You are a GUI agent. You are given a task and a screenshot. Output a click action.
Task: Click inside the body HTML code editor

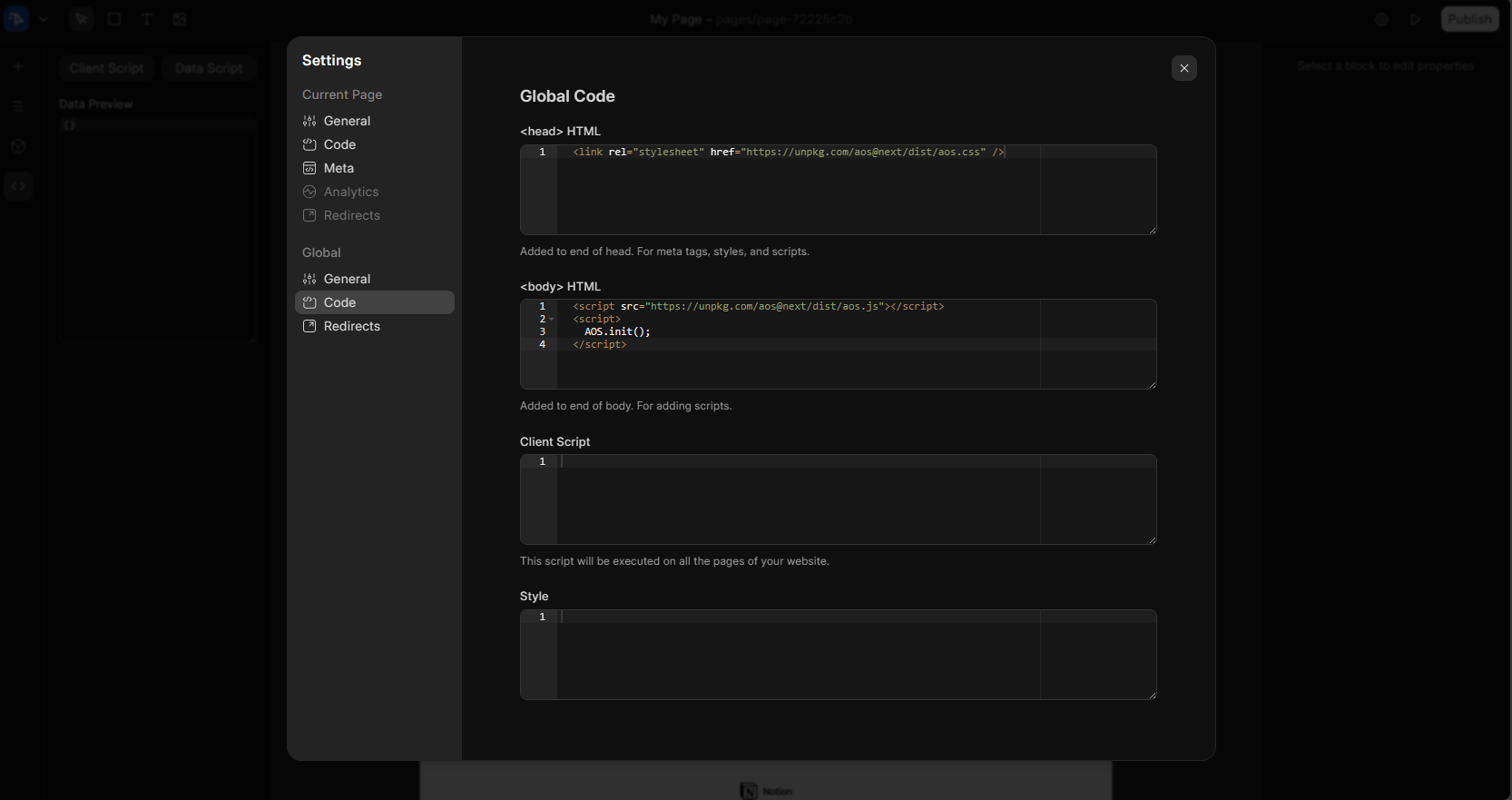838,344
